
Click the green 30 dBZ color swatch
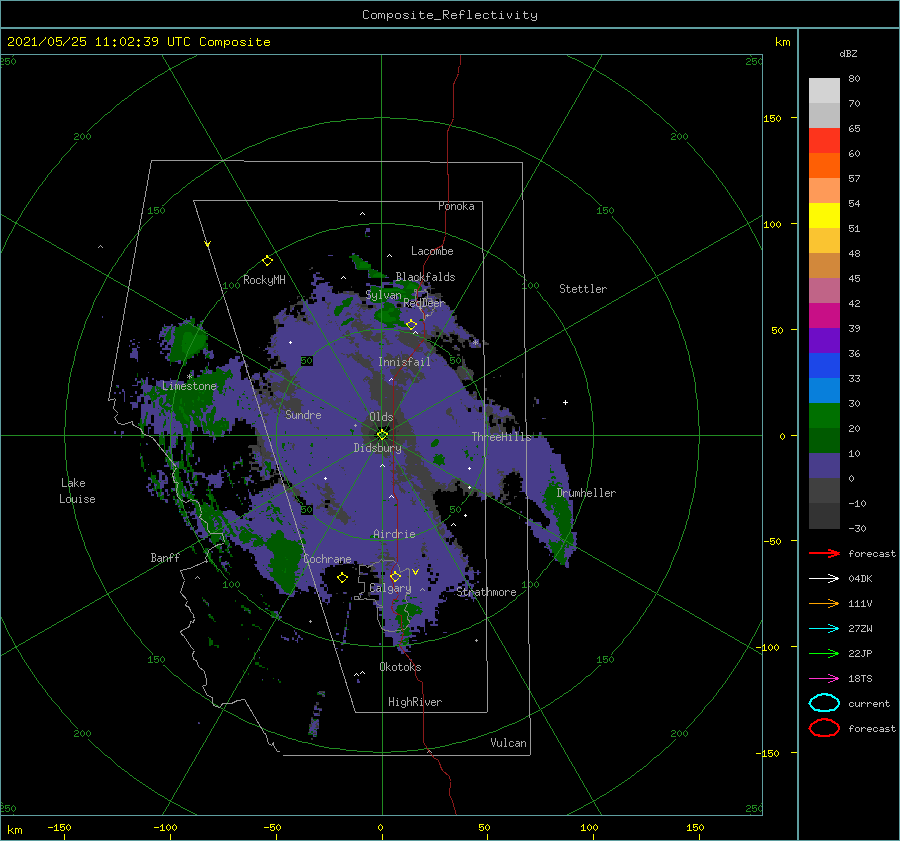click(x=824, y=416)
